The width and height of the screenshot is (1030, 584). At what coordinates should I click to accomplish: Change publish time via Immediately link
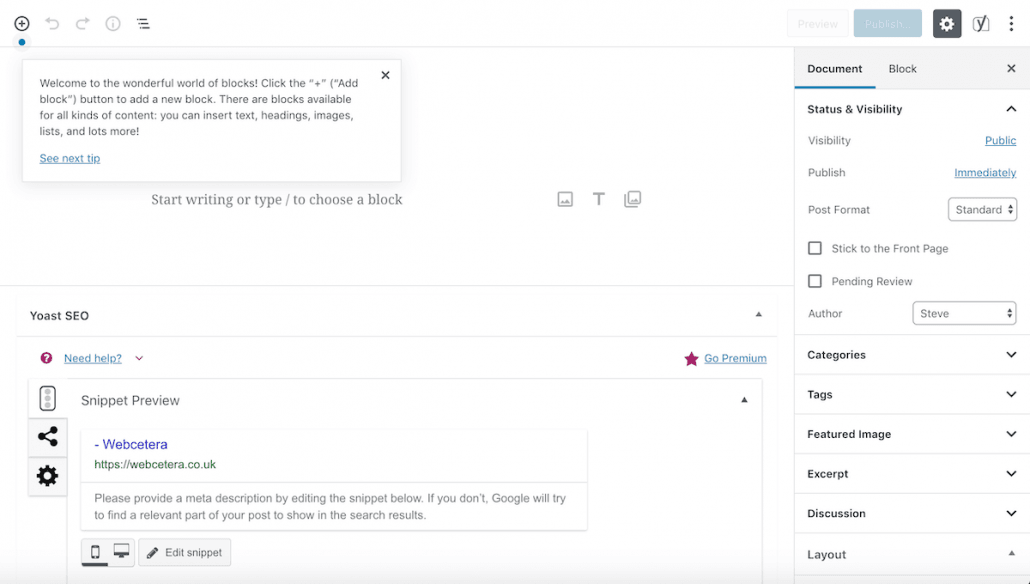[985, 173]
